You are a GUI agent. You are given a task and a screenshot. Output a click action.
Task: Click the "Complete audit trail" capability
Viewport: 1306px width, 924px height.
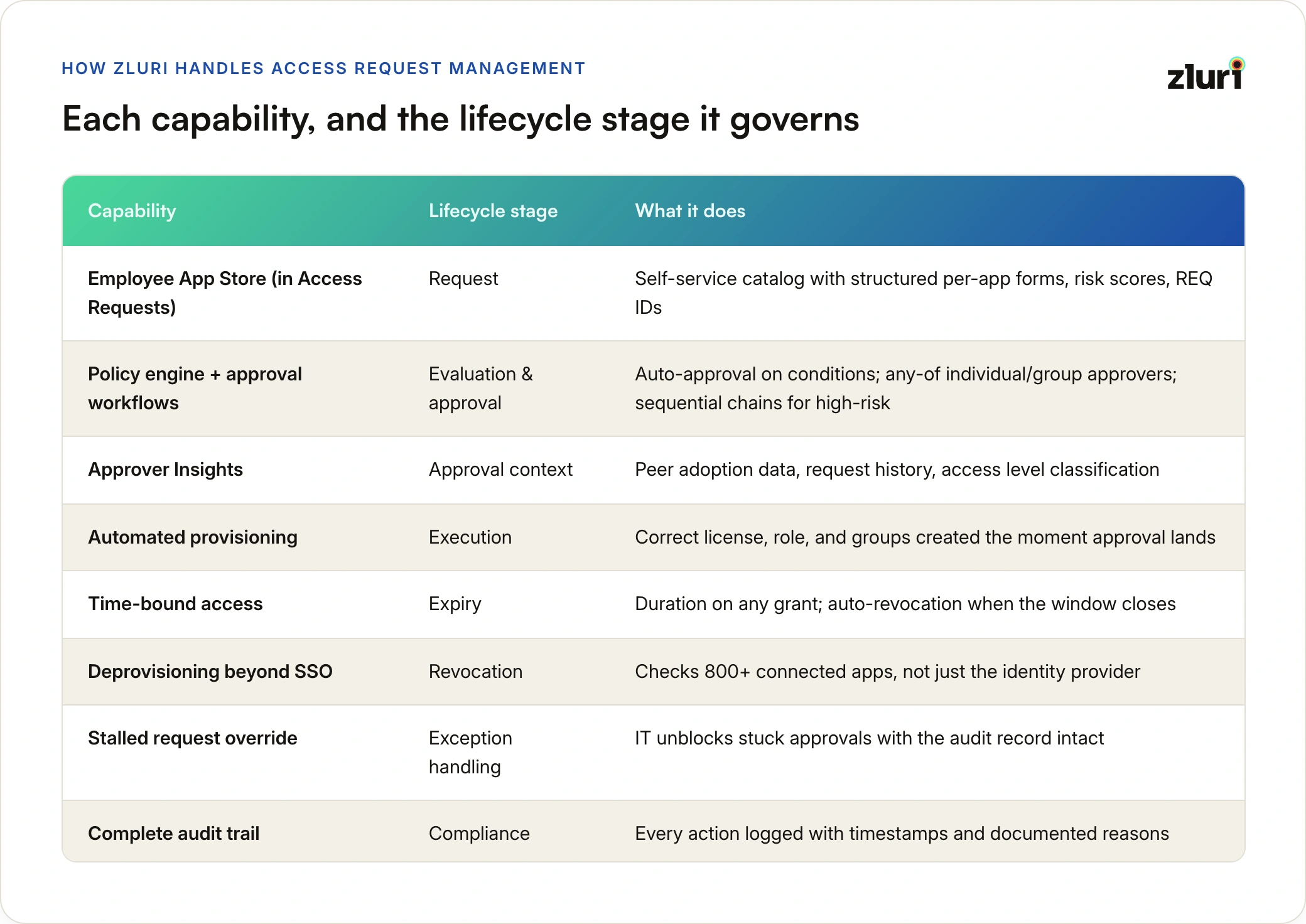click(173, 834)
